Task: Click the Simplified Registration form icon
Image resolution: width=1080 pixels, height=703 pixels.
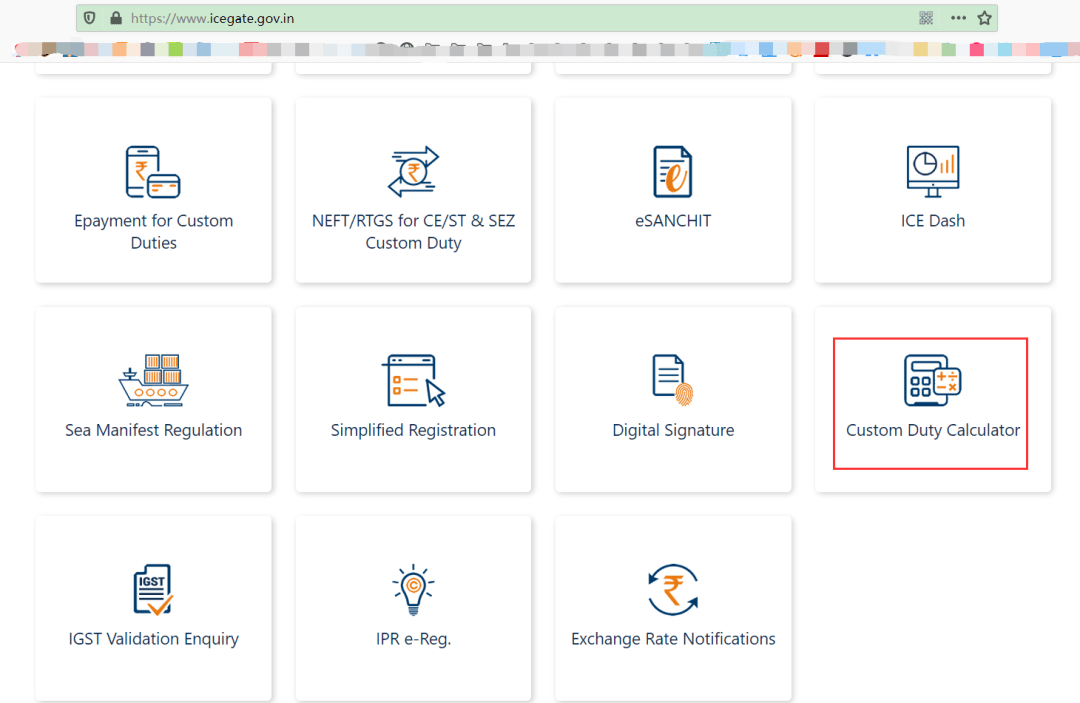Action: coord(413,380)
